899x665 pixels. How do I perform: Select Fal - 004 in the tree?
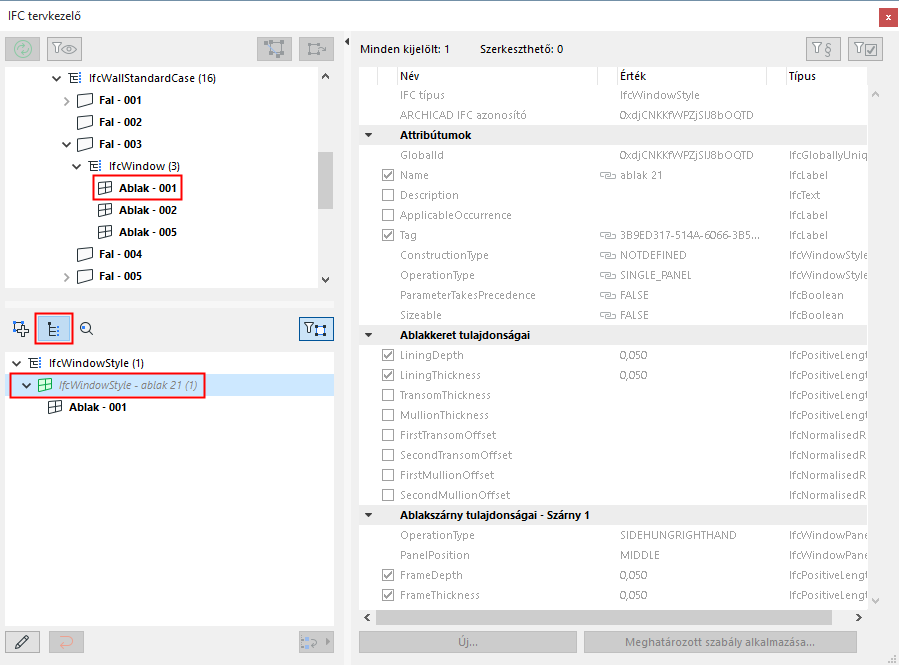point(120,254)
